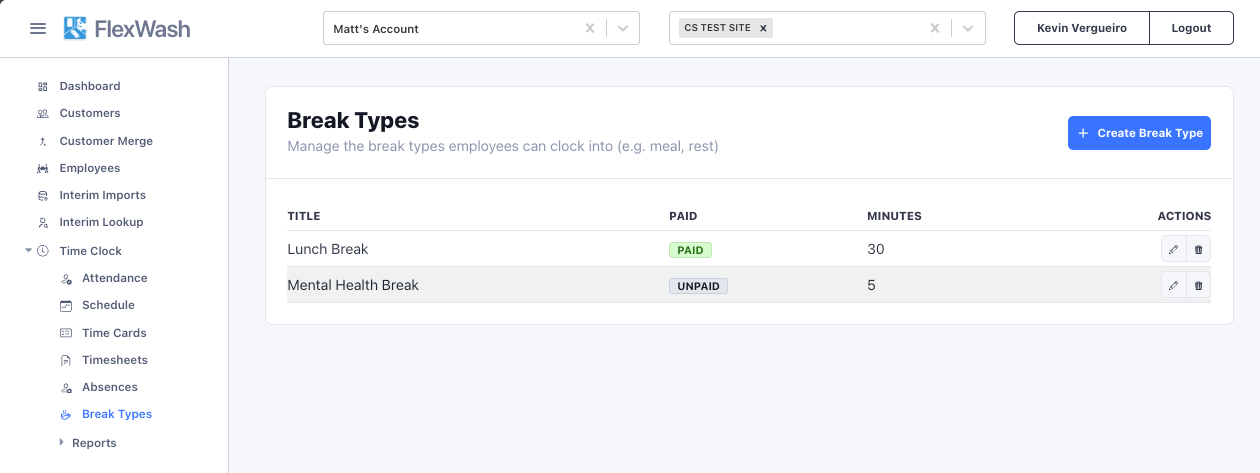This screenshot has width=1260, height=473.
Task: Expand the account dropdown arrow
Action: [x=624, y=28]
